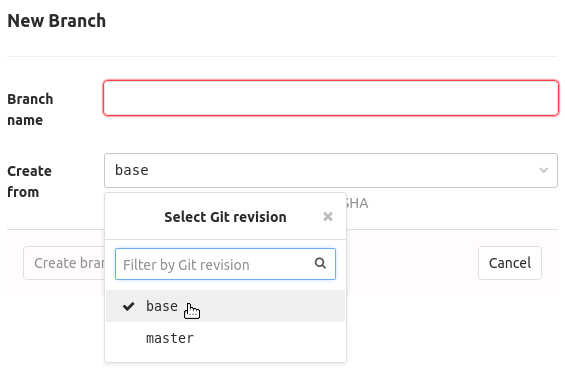Click blank row area right of master
This screenshot has height=376, width=565.
coord(269,338)
